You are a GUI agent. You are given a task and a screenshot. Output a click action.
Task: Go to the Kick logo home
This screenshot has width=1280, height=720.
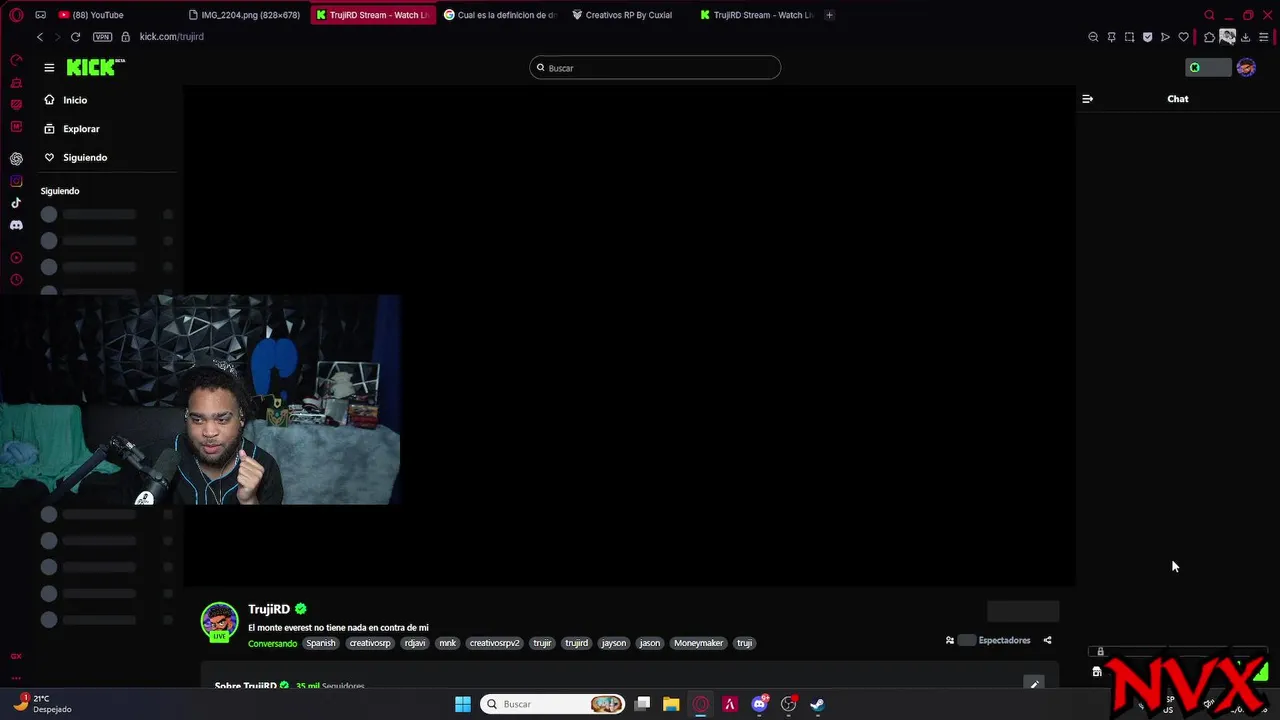click(95, 68)
